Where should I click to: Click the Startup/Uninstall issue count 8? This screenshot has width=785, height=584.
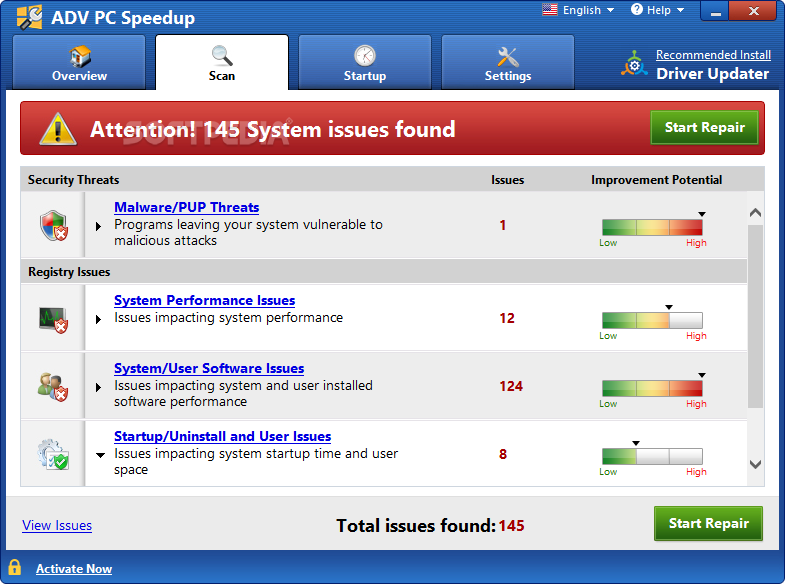[503, 454]
